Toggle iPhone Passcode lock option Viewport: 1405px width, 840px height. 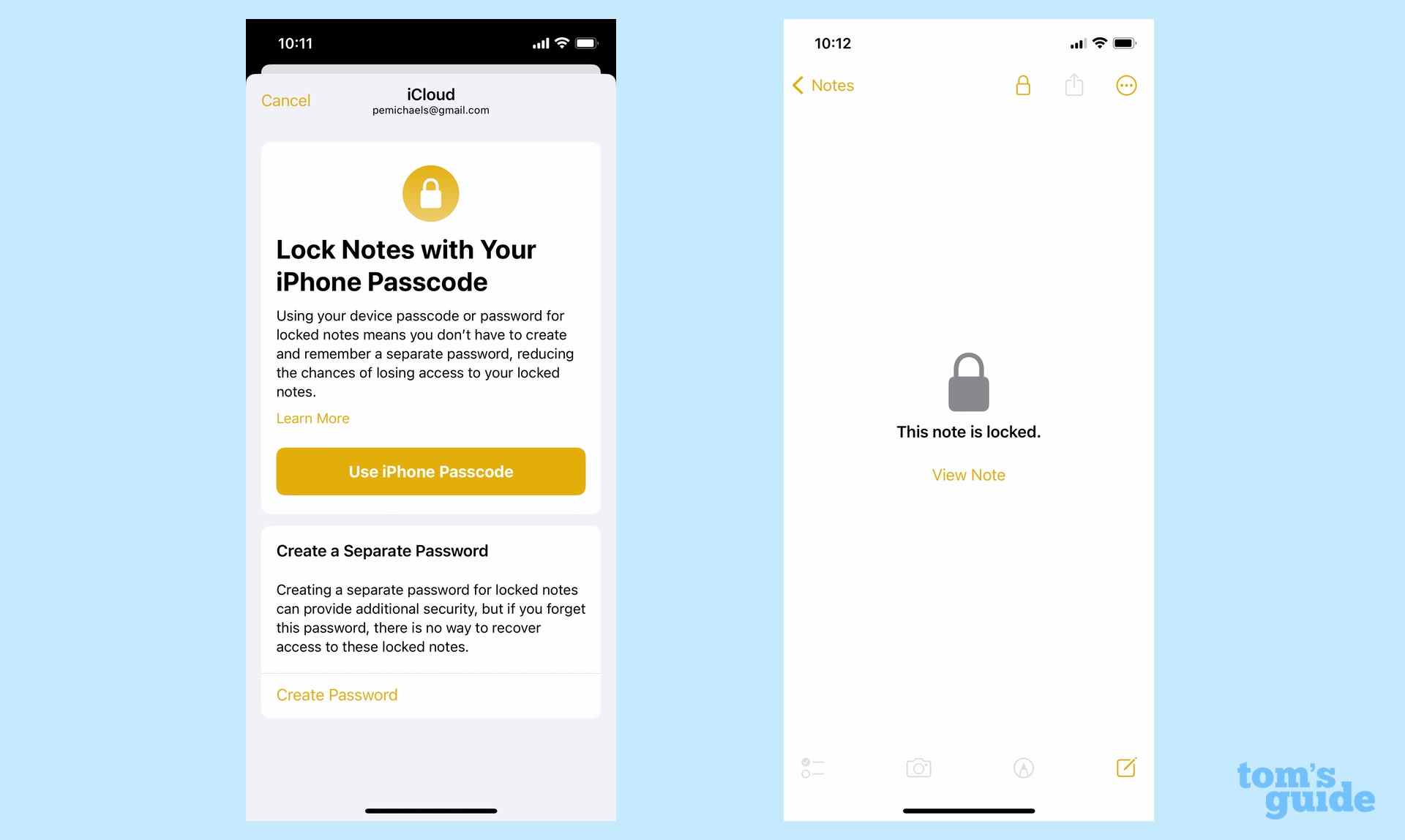point(430,471)
